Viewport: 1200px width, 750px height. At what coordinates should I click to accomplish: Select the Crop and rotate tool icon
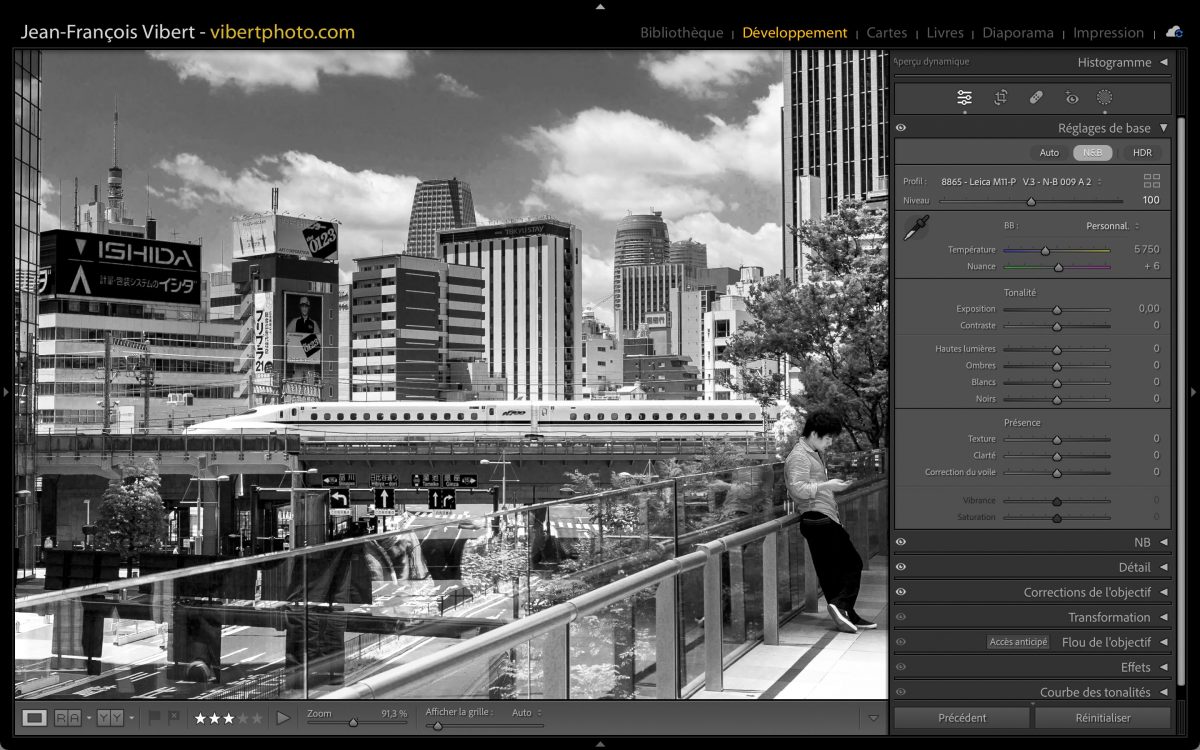pos(1000,97)
